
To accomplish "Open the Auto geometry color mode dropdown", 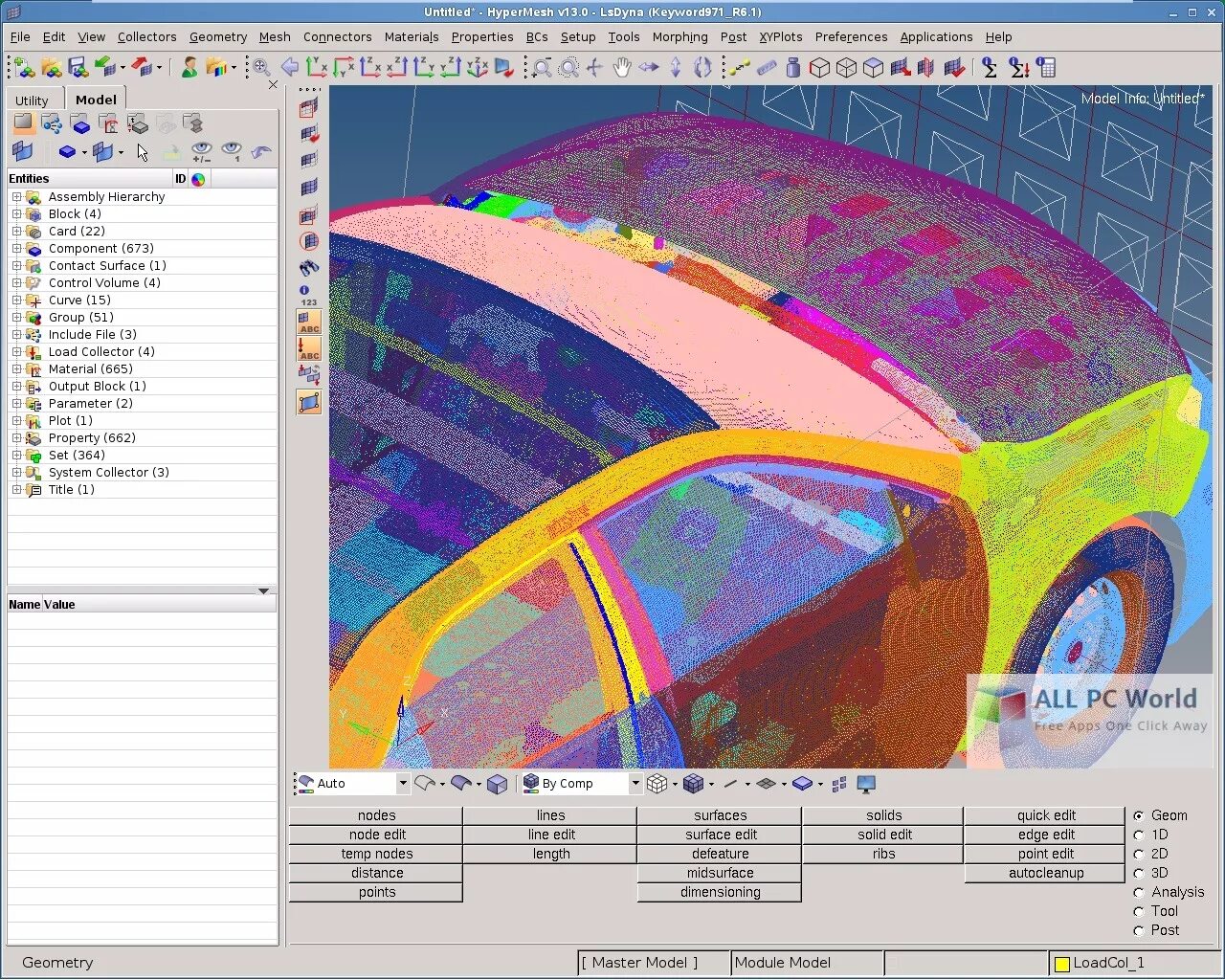I will tap(403, 784).
